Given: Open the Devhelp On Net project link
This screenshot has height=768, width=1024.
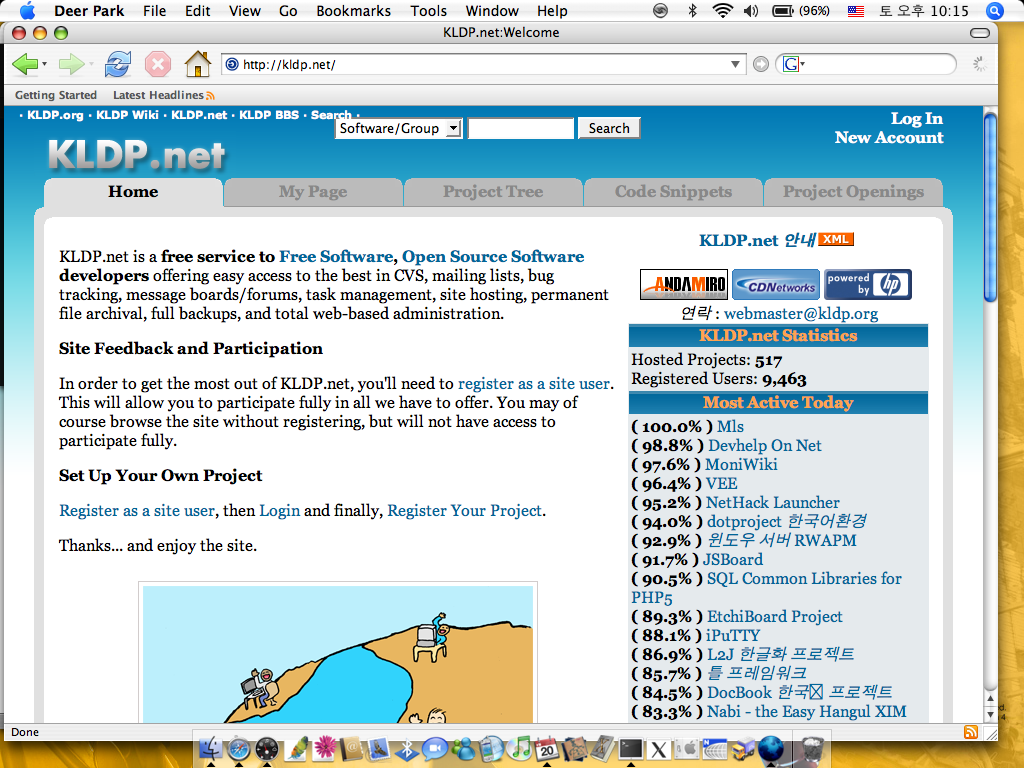Looking at the screenshot, I should click(x=765, y=445).
